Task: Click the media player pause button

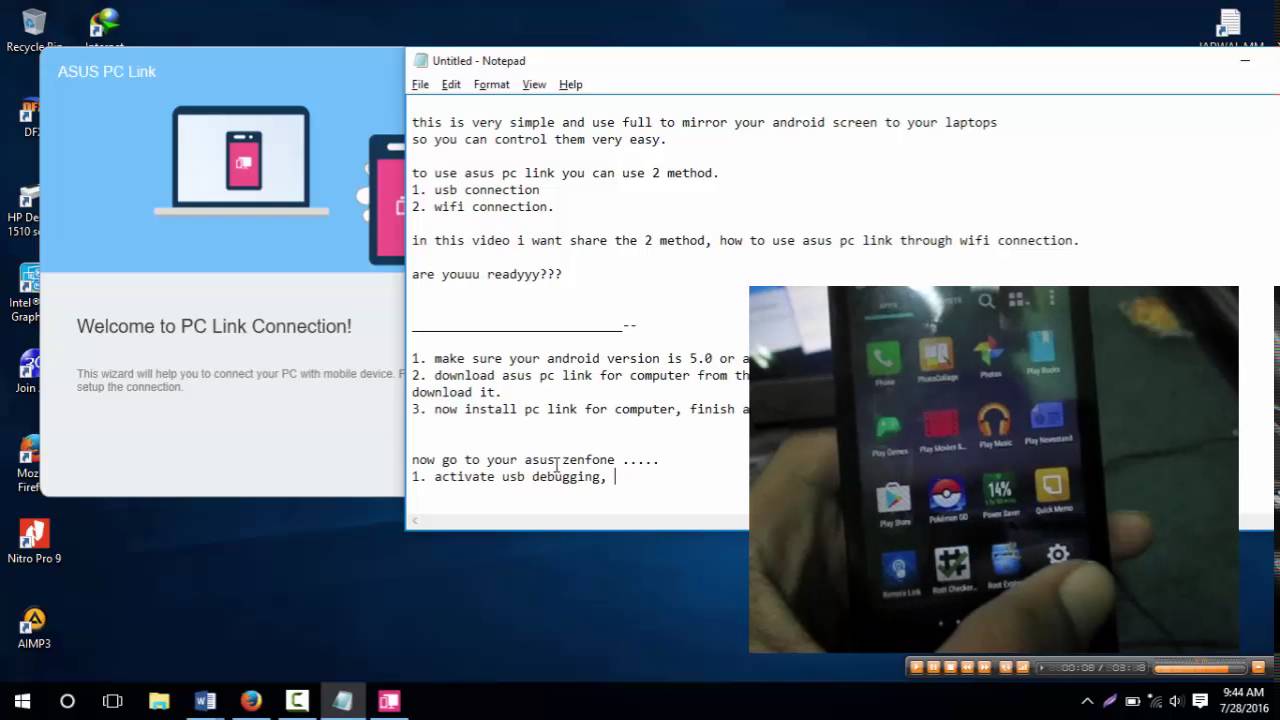Action: pyautogui.click(x=933, y=667)
